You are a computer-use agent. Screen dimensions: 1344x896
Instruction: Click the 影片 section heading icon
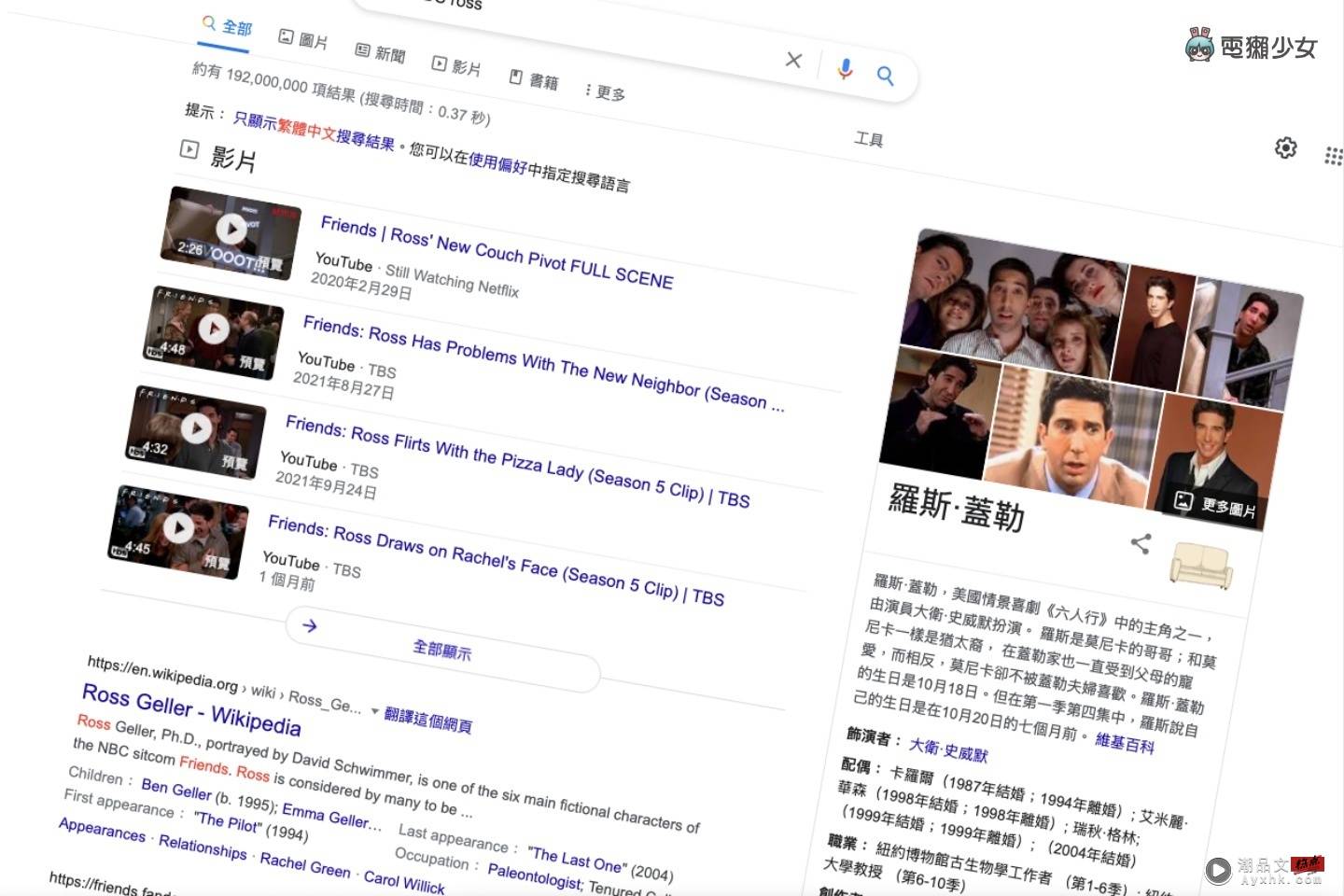coord(189,148)
